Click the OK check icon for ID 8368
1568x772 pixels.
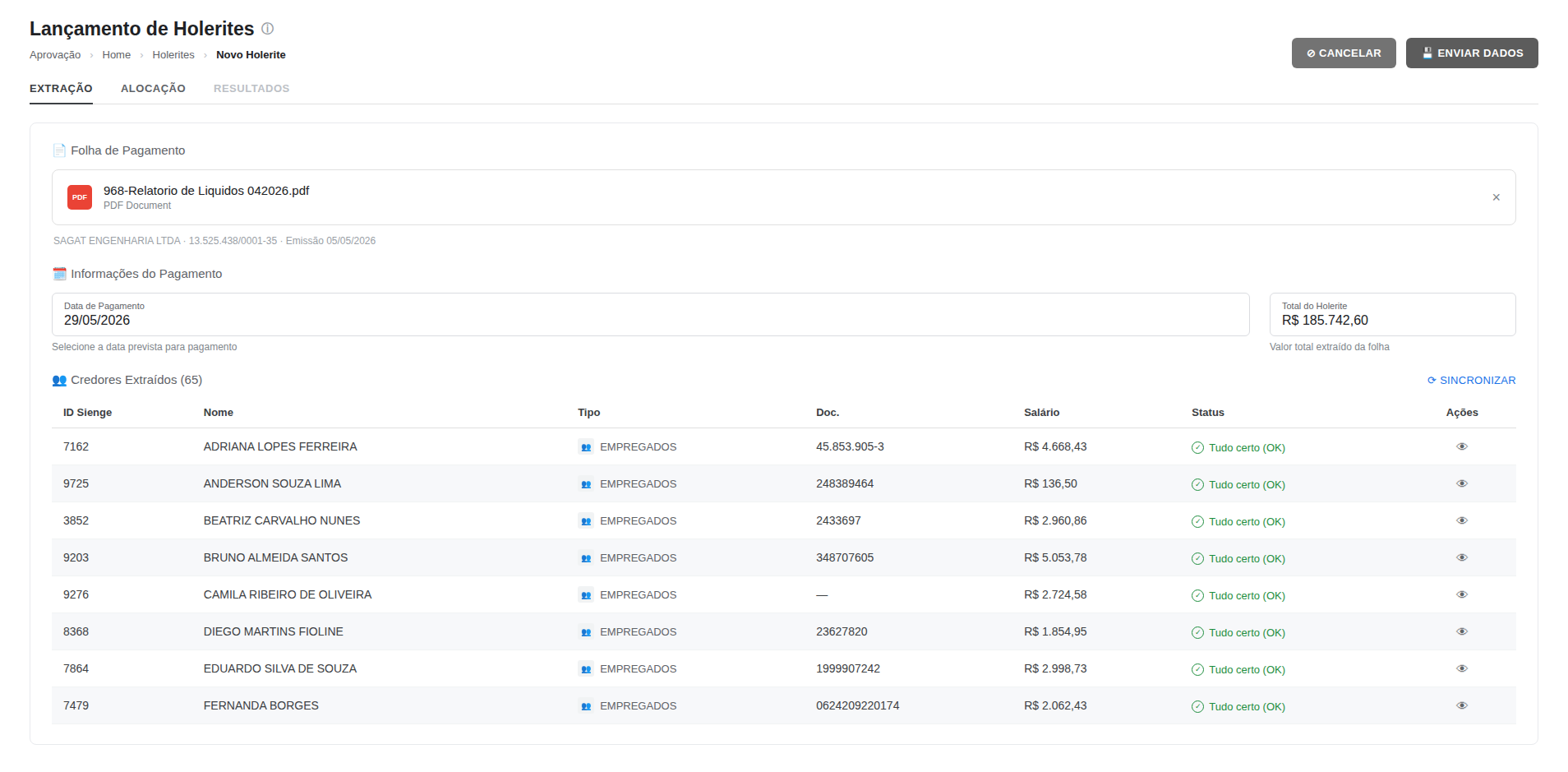click(1197, 633)
